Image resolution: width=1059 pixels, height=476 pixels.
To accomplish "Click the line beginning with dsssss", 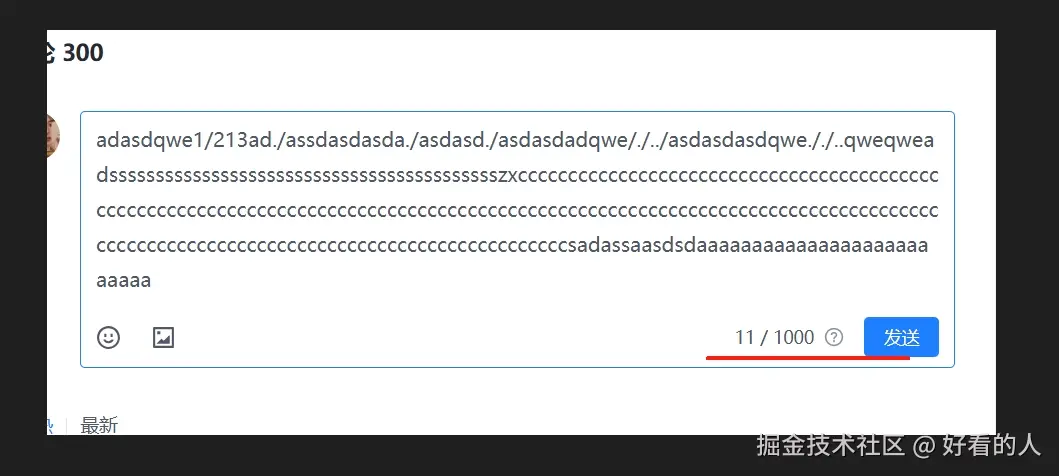I will point(517,176).
